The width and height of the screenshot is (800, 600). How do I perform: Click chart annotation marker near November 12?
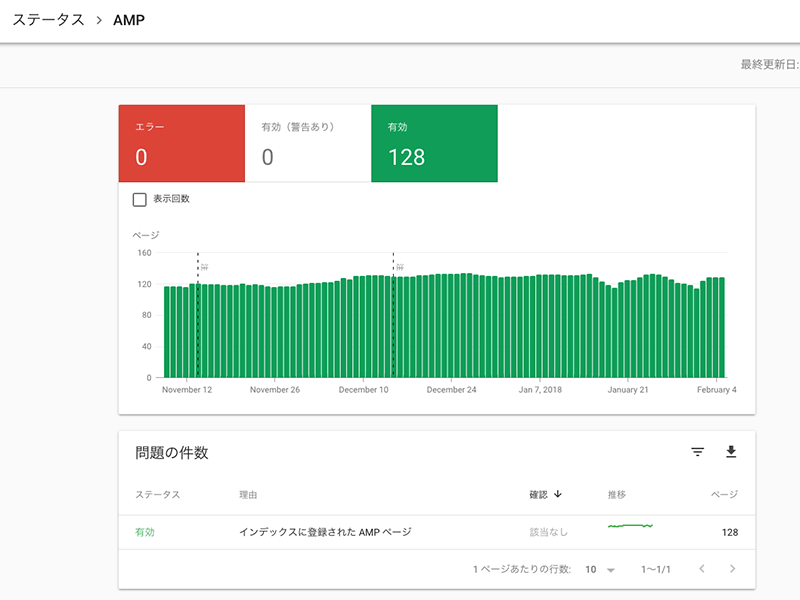pyautogui.click(x=204, y=267)
